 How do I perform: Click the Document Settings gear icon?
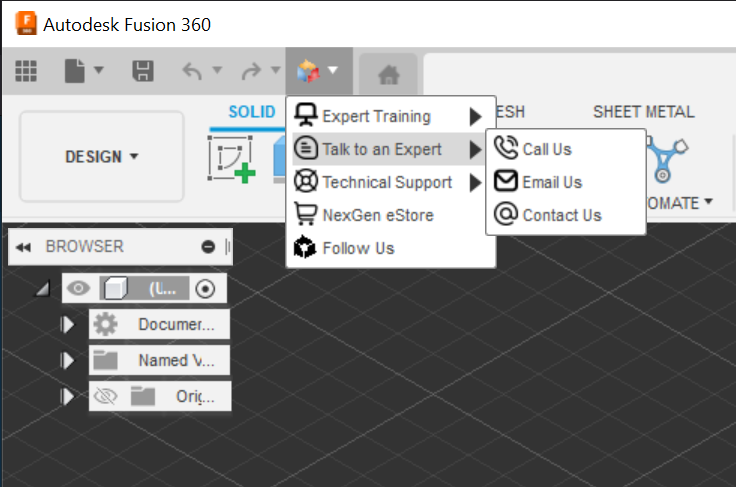105,324
